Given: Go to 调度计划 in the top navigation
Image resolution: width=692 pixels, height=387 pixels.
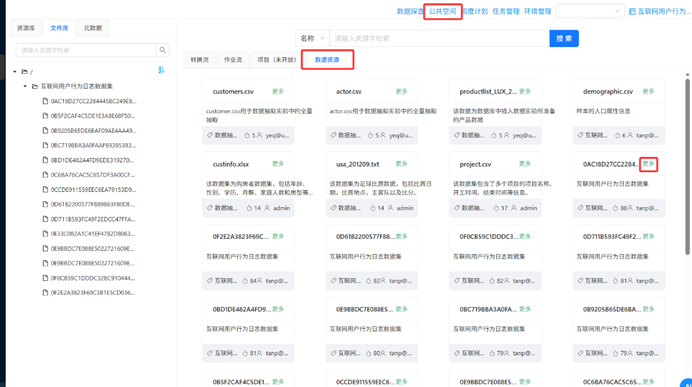Looking at the screenshot, I should pos(474,11).
